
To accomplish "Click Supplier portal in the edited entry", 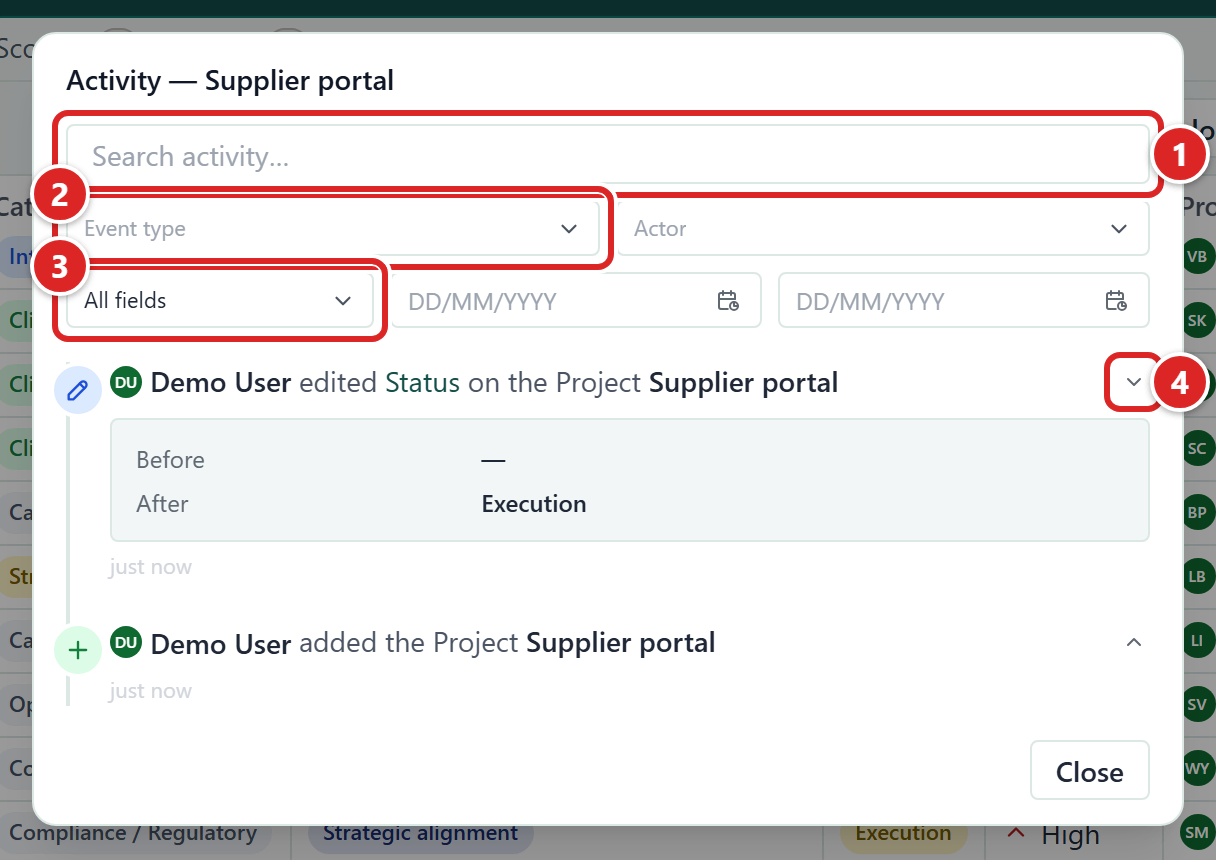I will (743, 383).
